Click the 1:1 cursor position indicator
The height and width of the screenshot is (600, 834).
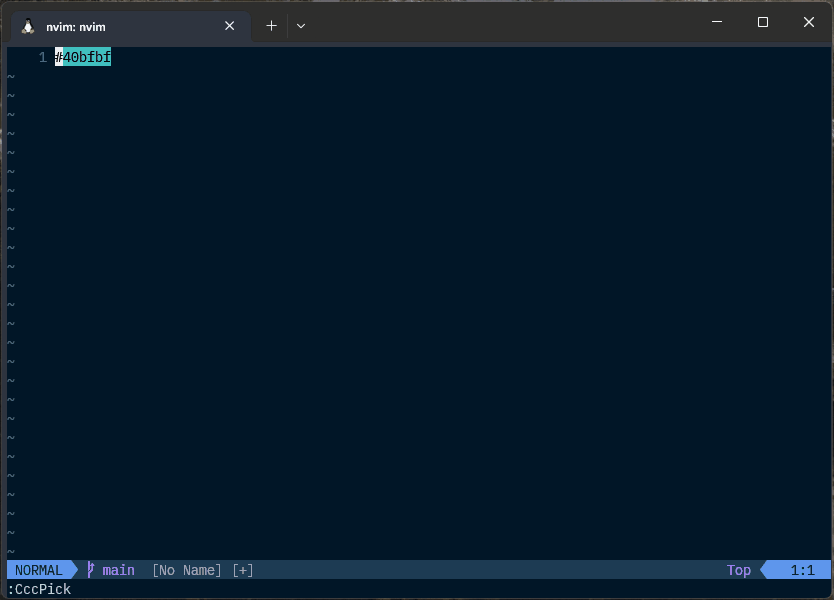point(803,570)
